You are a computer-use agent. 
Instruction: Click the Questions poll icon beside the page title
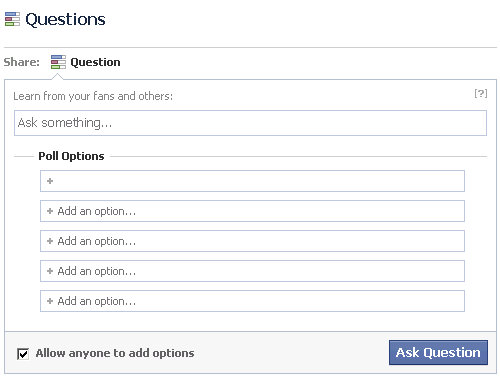[x=12, y=19]
